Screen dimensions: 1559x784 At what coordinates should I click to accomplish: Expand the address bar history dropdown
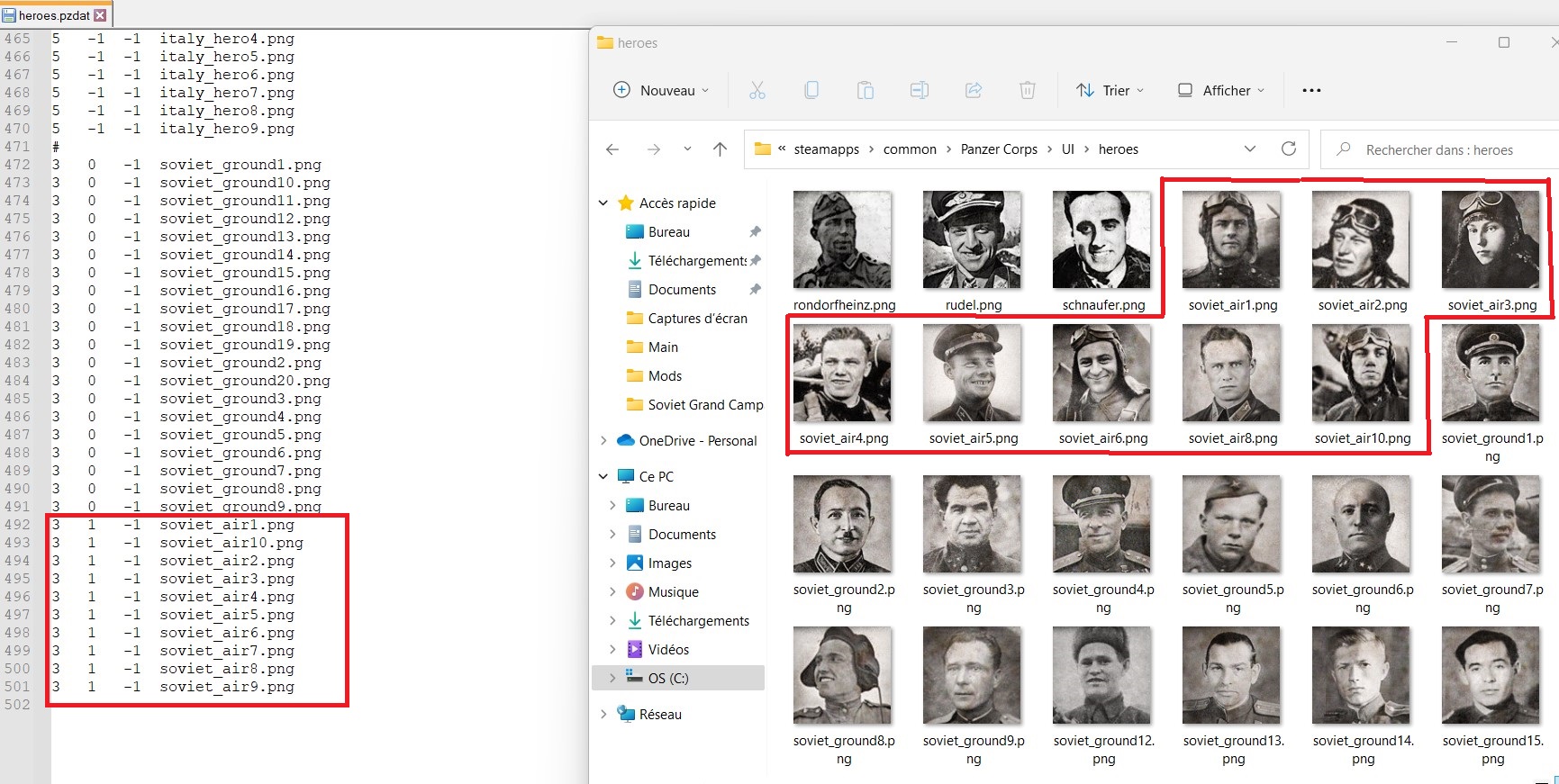pos(1250,149)
